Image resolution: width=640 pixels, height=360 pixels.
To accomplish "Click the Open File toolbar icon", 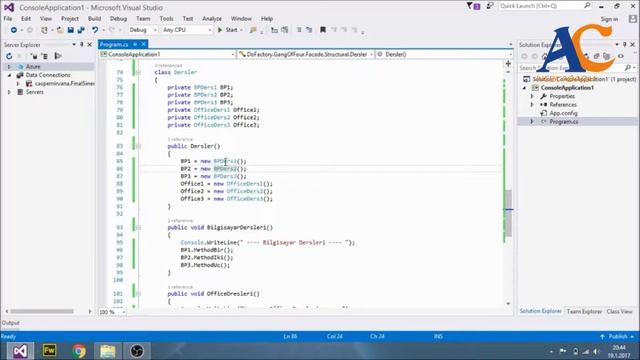I will (x=60, y=30).
